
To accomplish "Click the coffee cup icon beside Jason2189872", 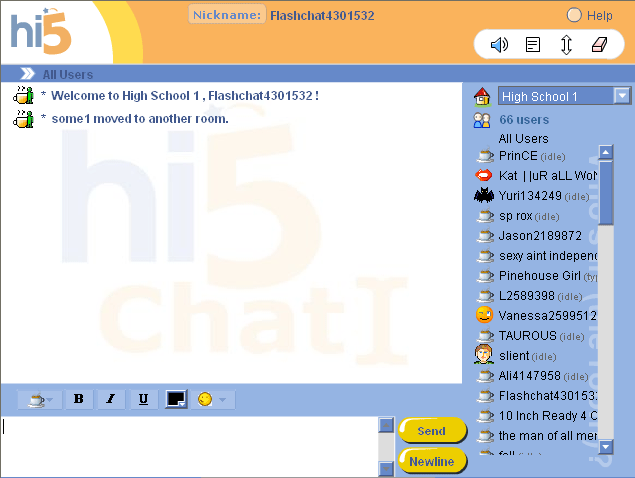I will (485, 236).
